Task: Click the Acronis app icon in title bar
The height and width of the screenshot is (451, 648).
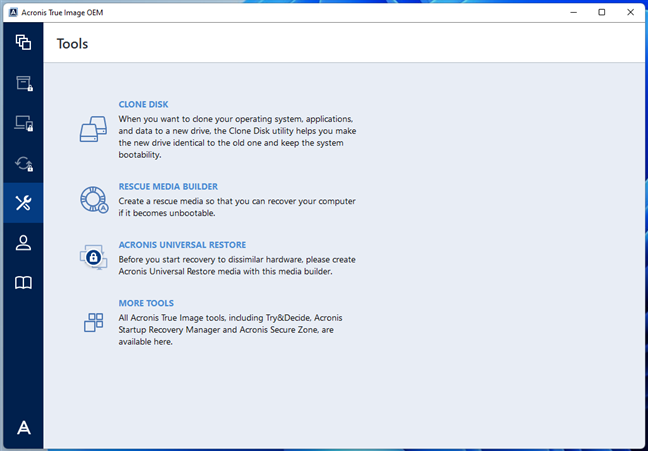Action: coord(13,12)
